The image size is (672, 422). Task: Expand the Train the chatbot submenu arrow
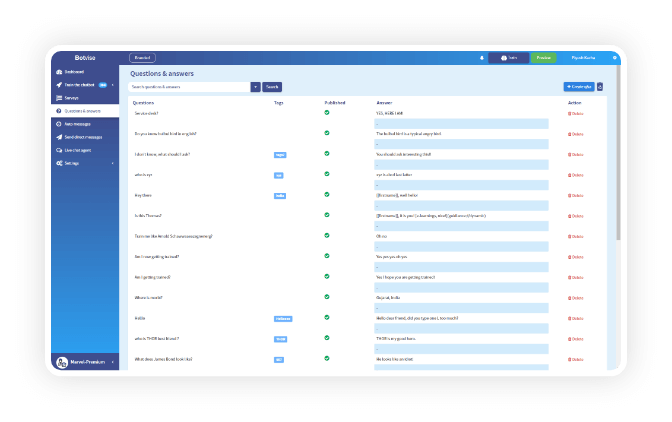click(x=113, y=85)
